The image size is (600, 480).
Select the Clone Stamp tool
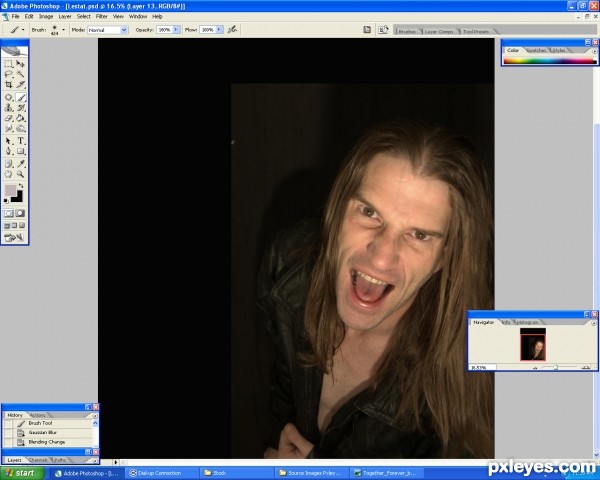click(8, 108)
